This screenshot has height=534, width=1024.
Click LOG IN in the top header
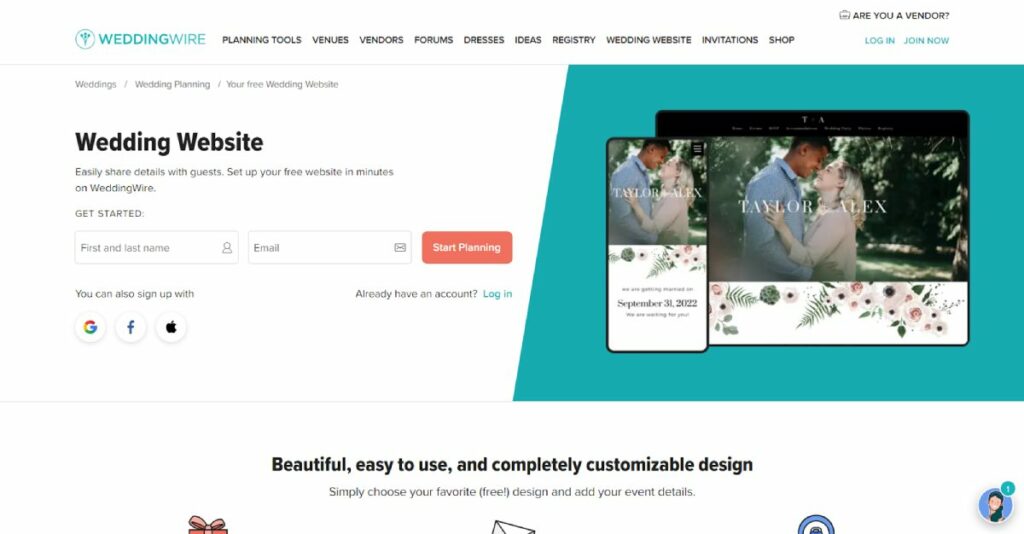coord(880,40)
